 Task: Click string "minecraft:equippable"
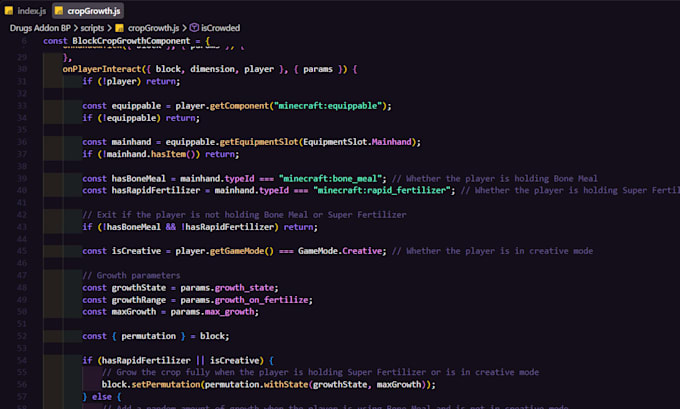pyautogui.click(x=327, y=106)
